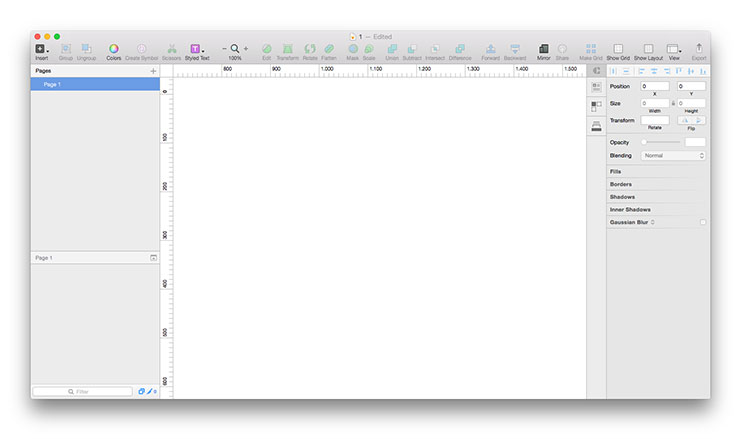
Task: Click the Share toolbar icon
Action: (562, 49)
